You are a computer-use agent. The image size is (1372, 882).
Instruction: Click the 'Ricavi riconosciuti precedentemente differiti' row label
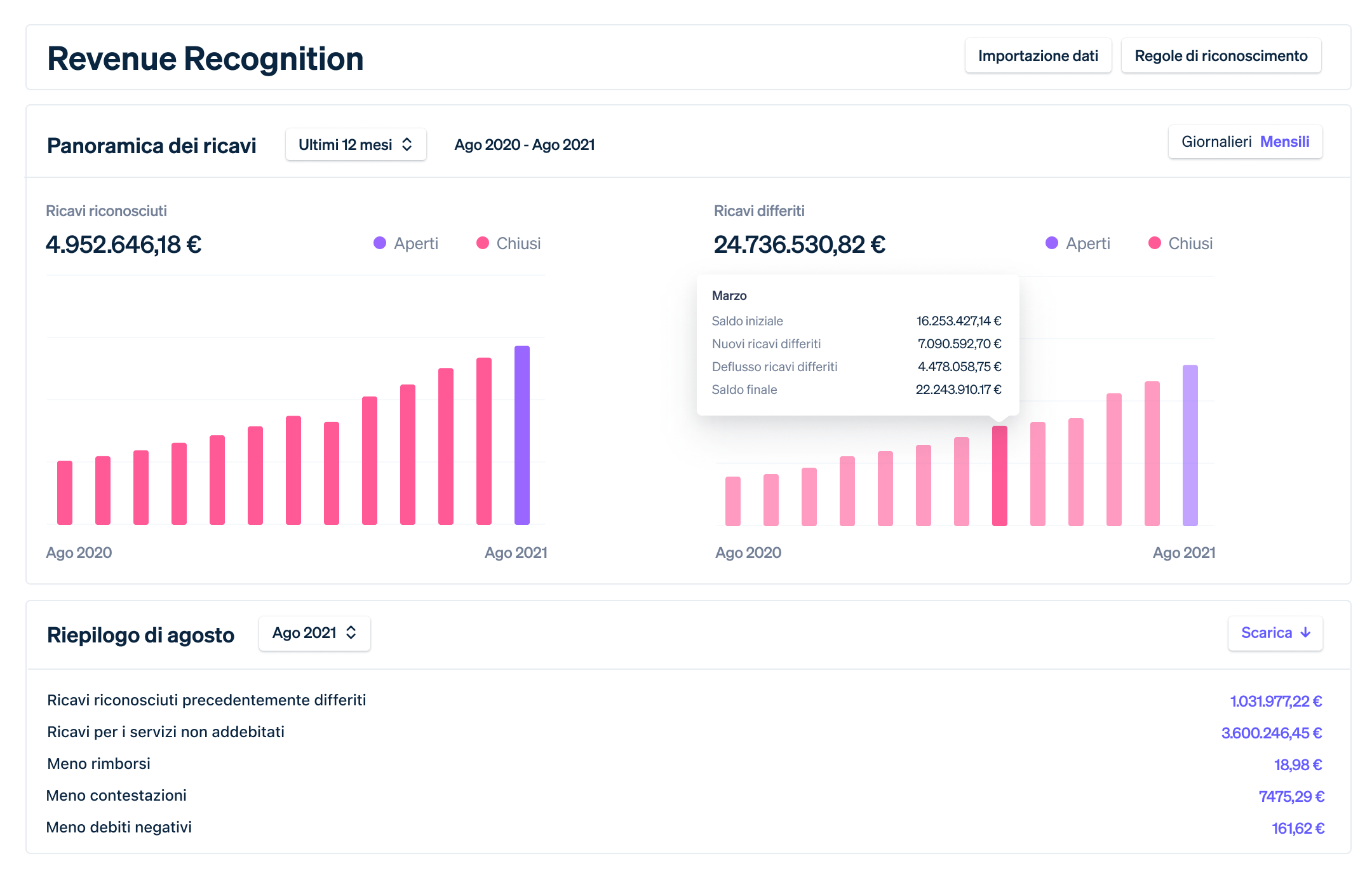point(206,700)
